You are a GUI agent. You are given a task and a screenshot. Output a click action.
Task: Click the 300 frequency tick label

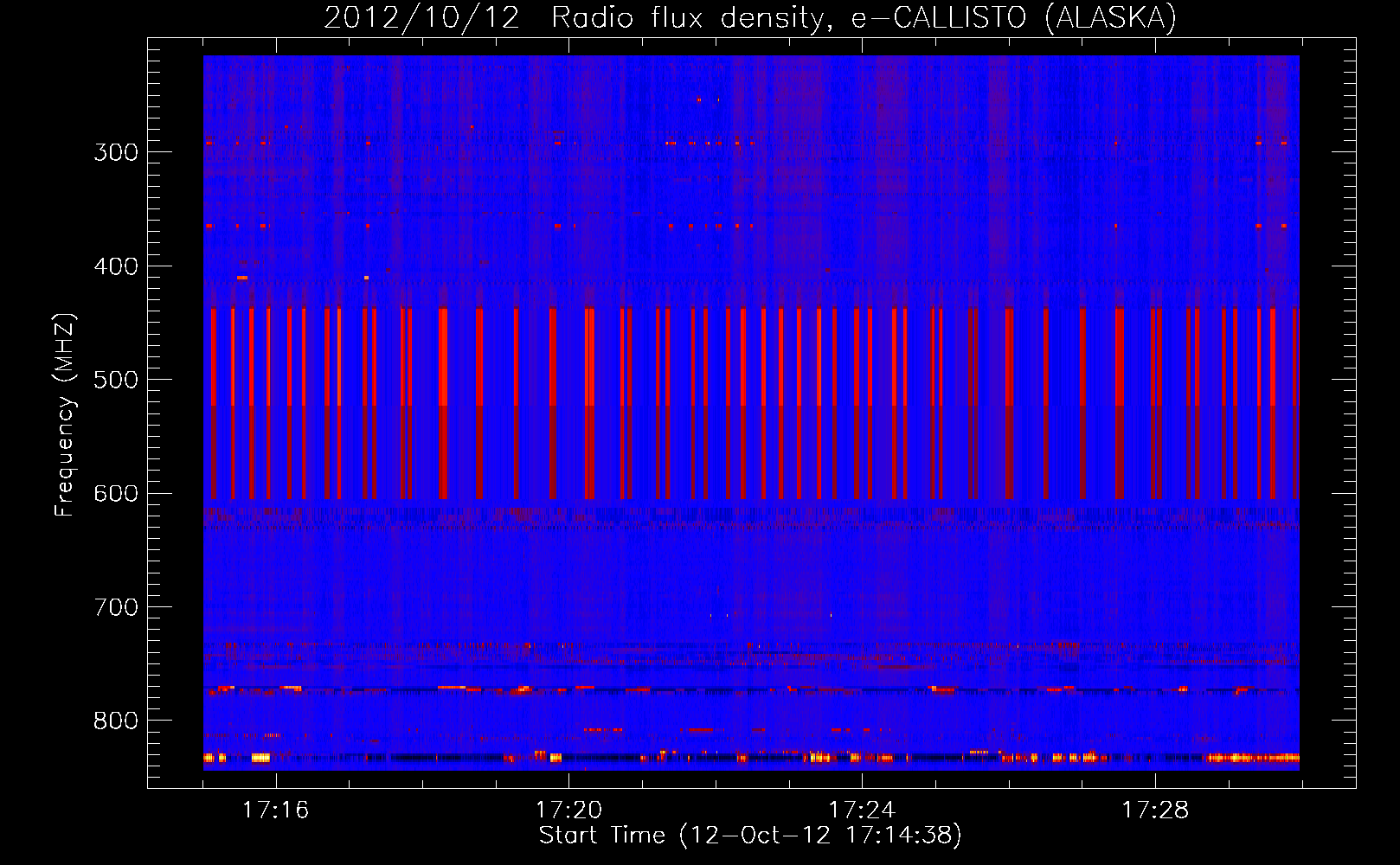click(x=116, y=152)
